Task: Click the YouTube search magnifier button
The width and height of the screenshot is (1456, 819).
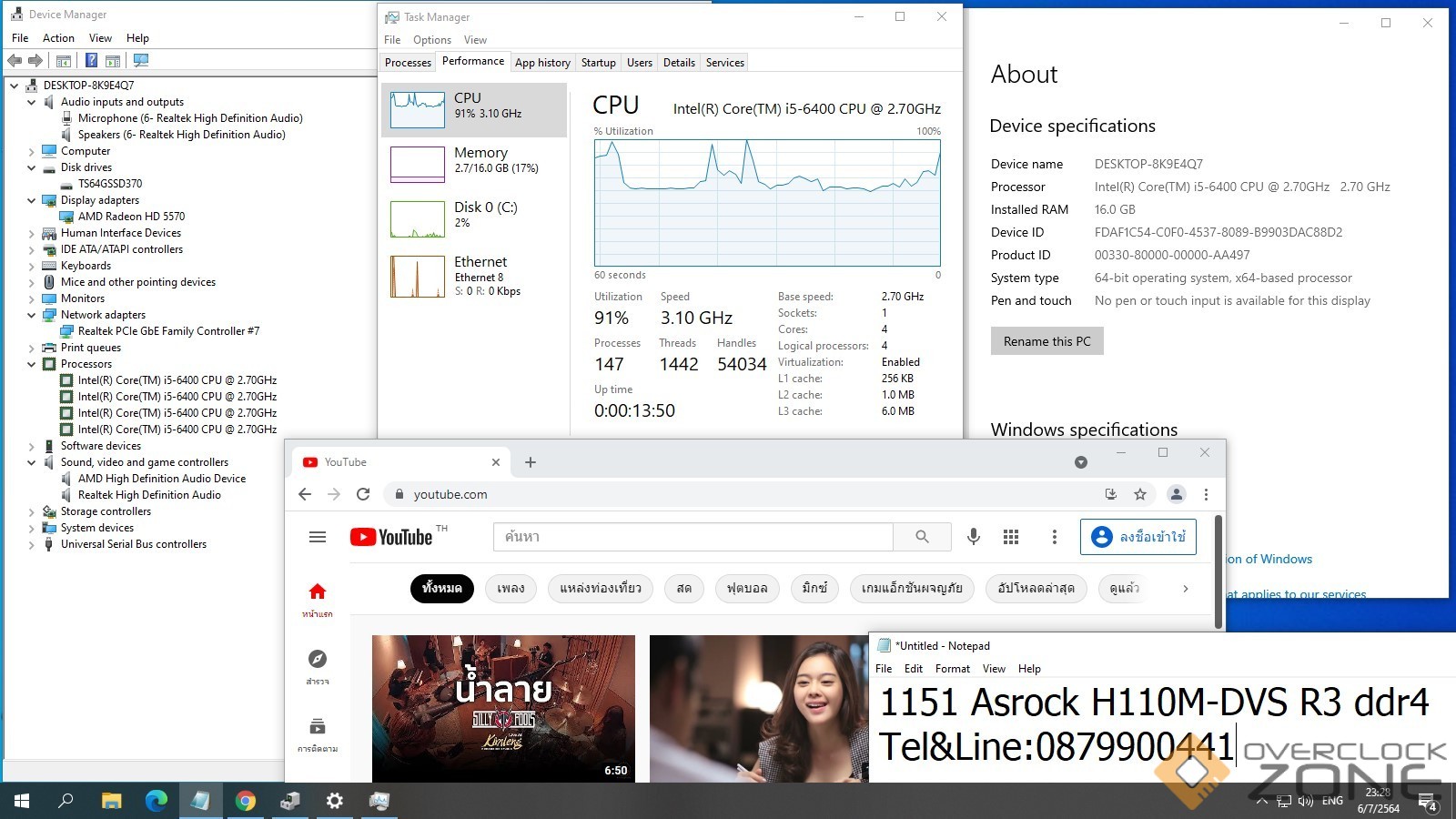Action: pos(922,537)
